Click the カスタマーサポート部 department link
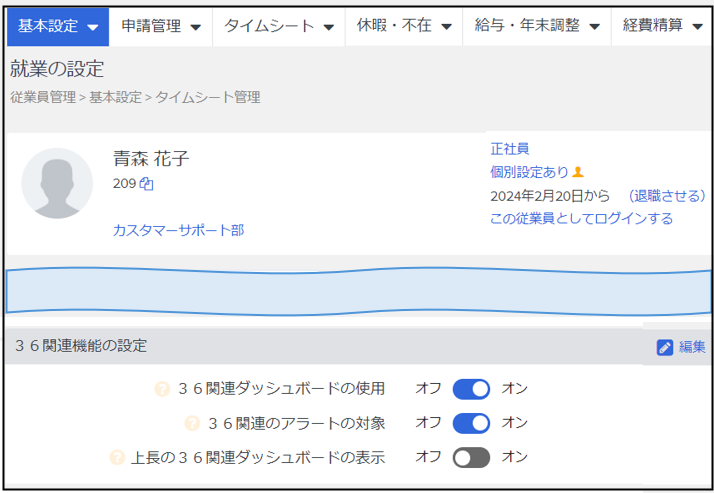This screenshot has width=714, height=493. click(178, 230)
